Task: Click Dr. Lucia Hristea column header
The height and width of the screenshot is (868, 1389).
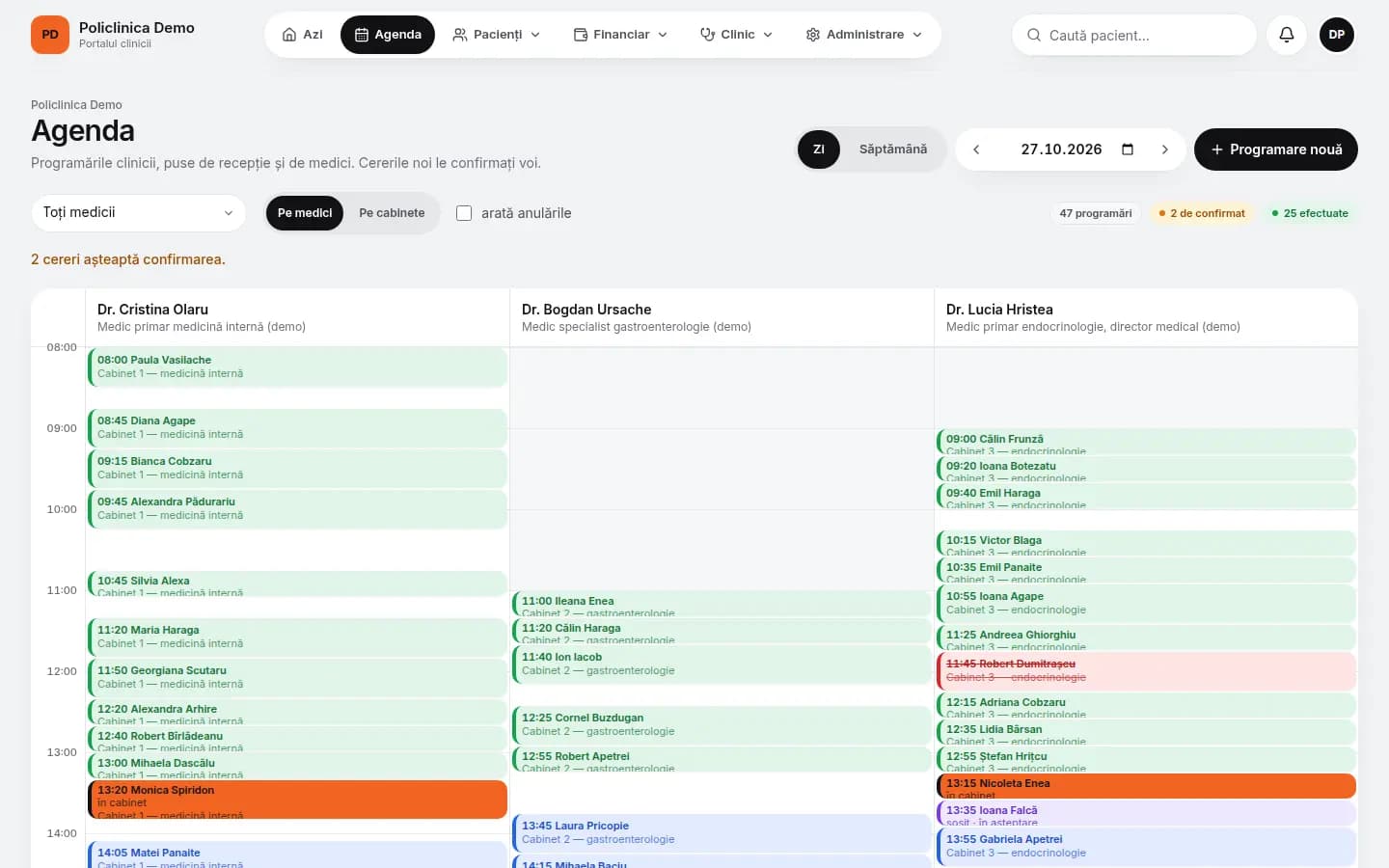Action: pyautogui.click(x=1146, y=317)
